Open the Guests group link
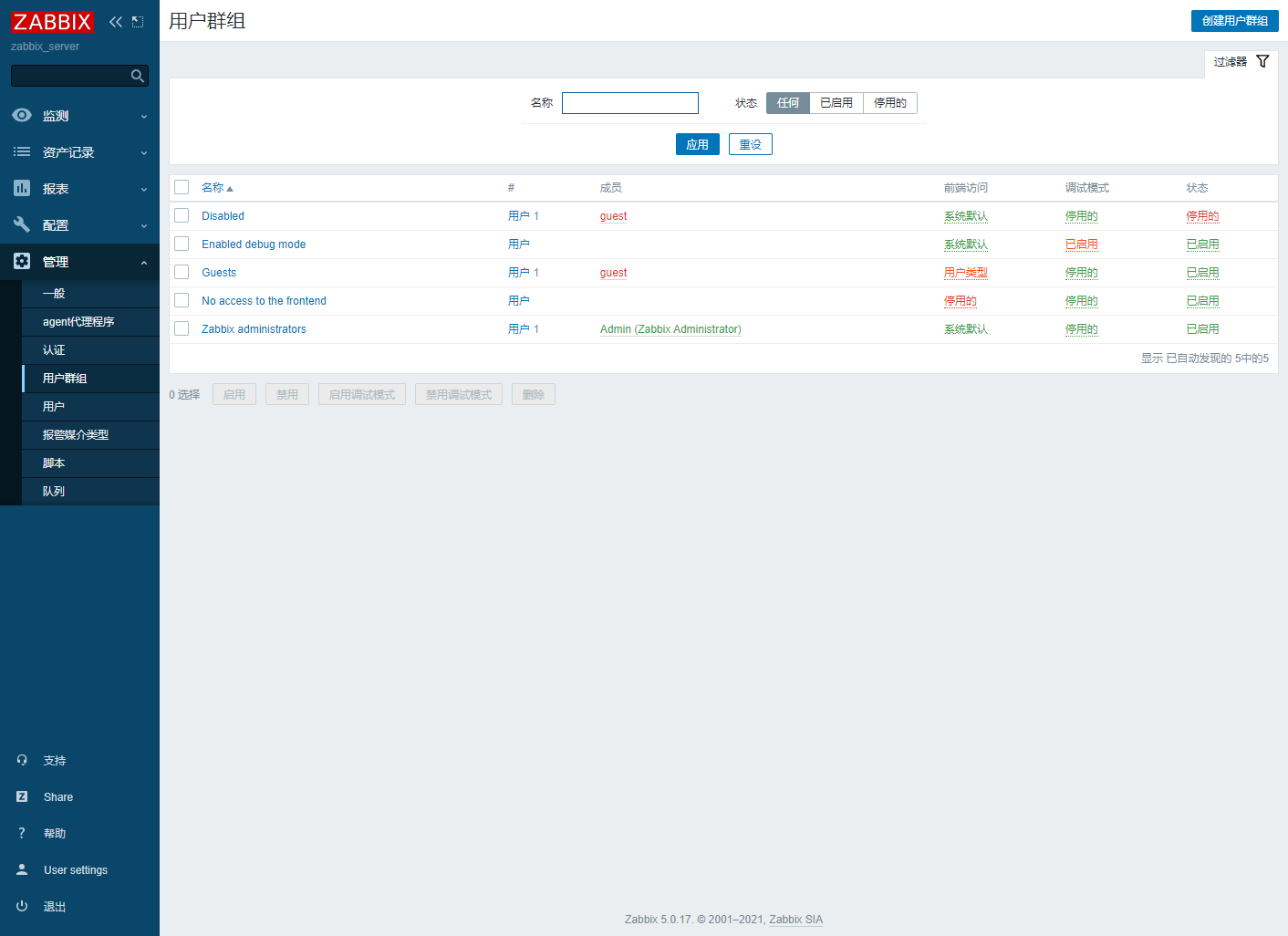 (x=219, y=273)
